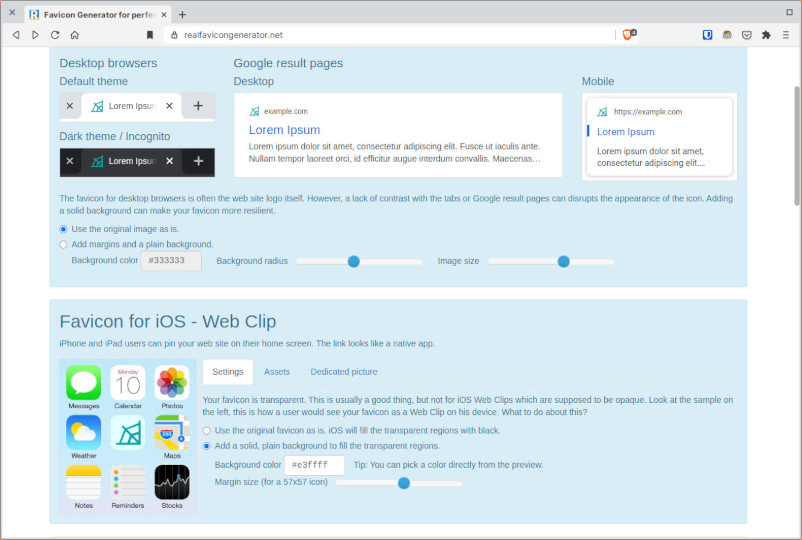Click the page vertical scrollbar
Screen dimensions: 802x540
point(796,146)
